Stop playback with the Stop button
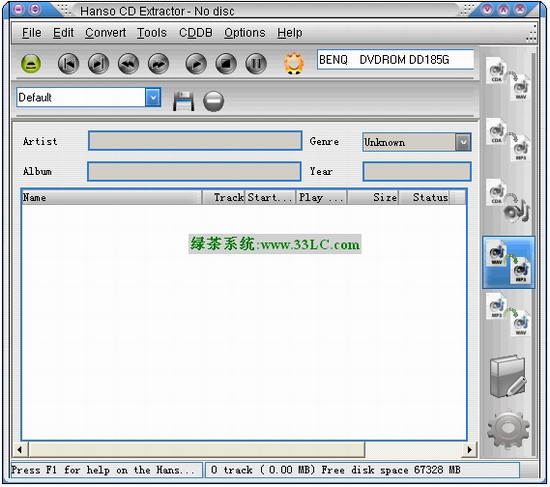Viewport: 550px width, 487px height. (226, 64)
